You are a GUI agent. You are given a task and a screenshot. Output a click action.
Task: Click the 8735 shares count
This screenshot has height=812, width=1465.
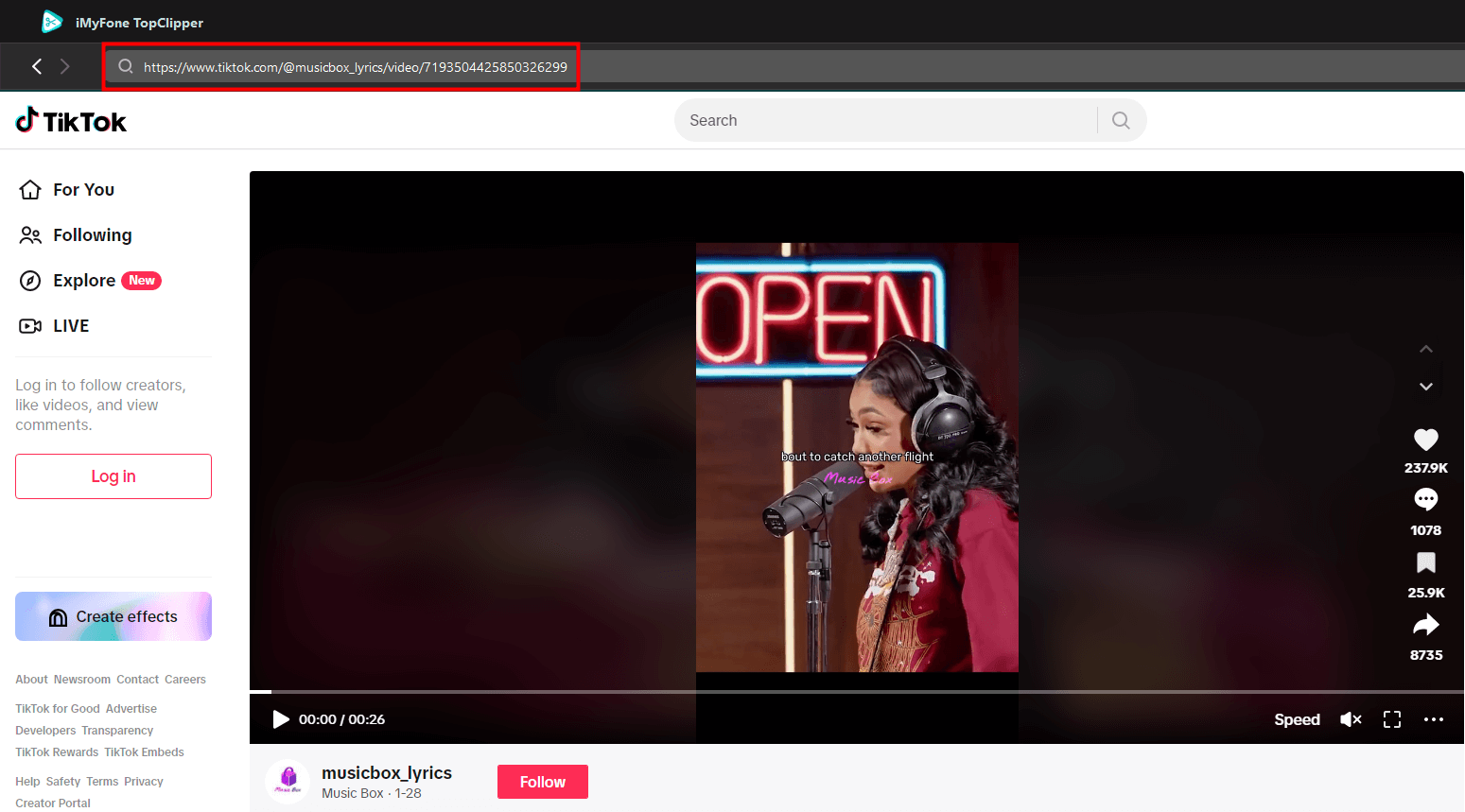pos(1426,655)
